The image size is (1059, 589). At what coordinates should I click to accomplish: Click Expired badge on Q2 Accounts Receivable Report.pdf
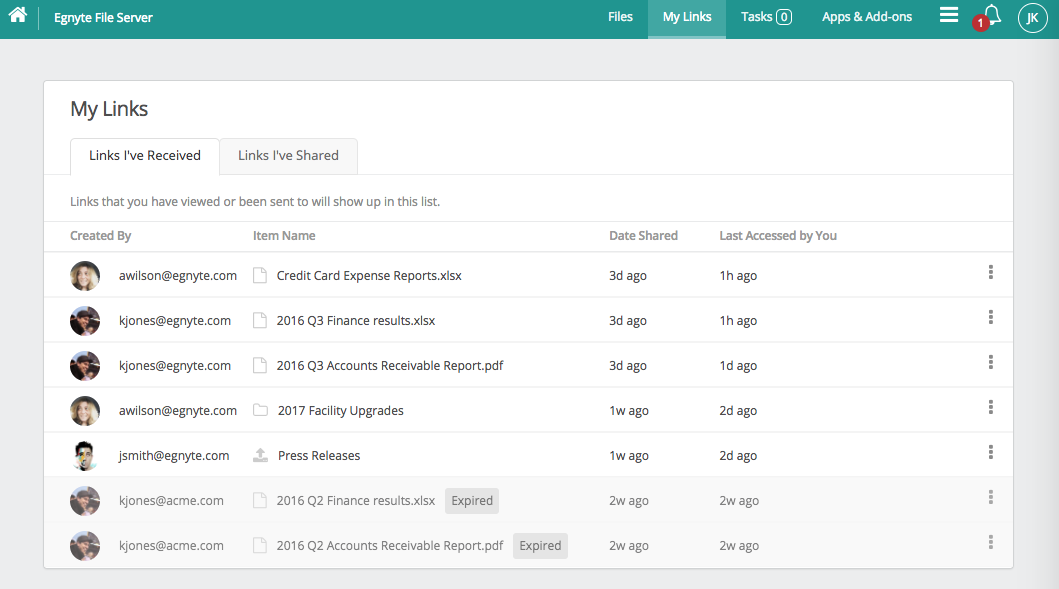tap(540, 546)
